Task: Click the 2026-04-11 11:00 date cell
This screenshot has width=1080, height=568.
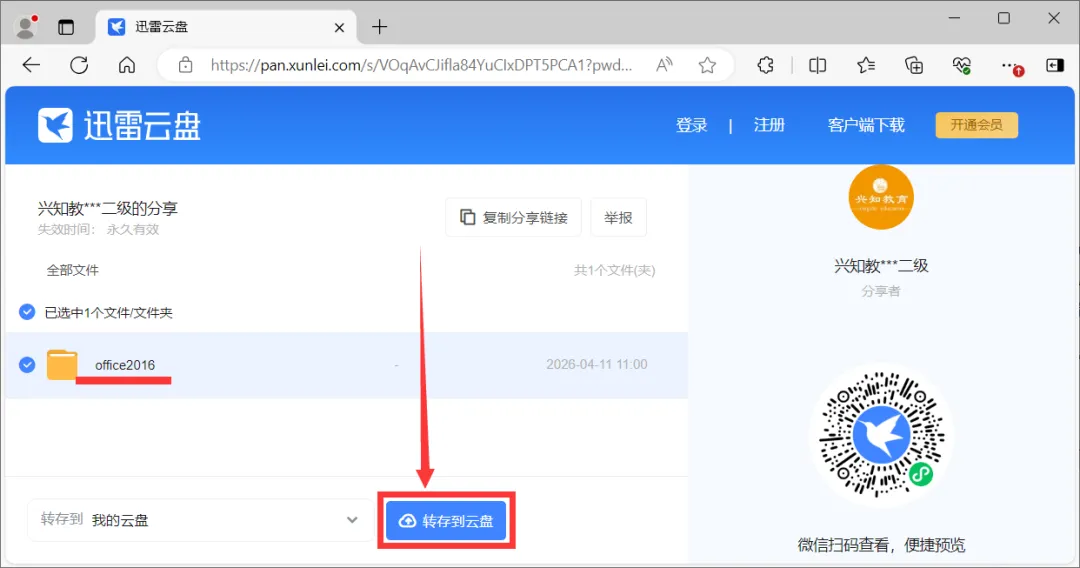Action: tap(596, 365)
